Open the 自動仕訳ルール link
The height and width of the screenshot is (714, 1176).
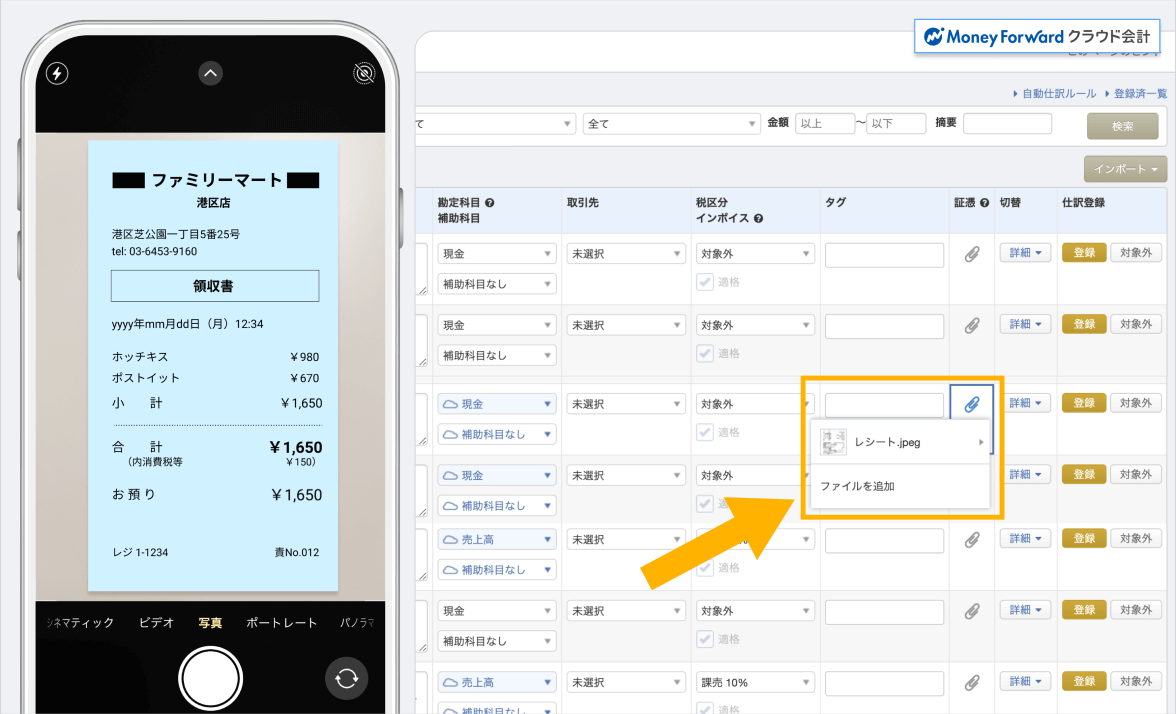[x=1060, y=92]
